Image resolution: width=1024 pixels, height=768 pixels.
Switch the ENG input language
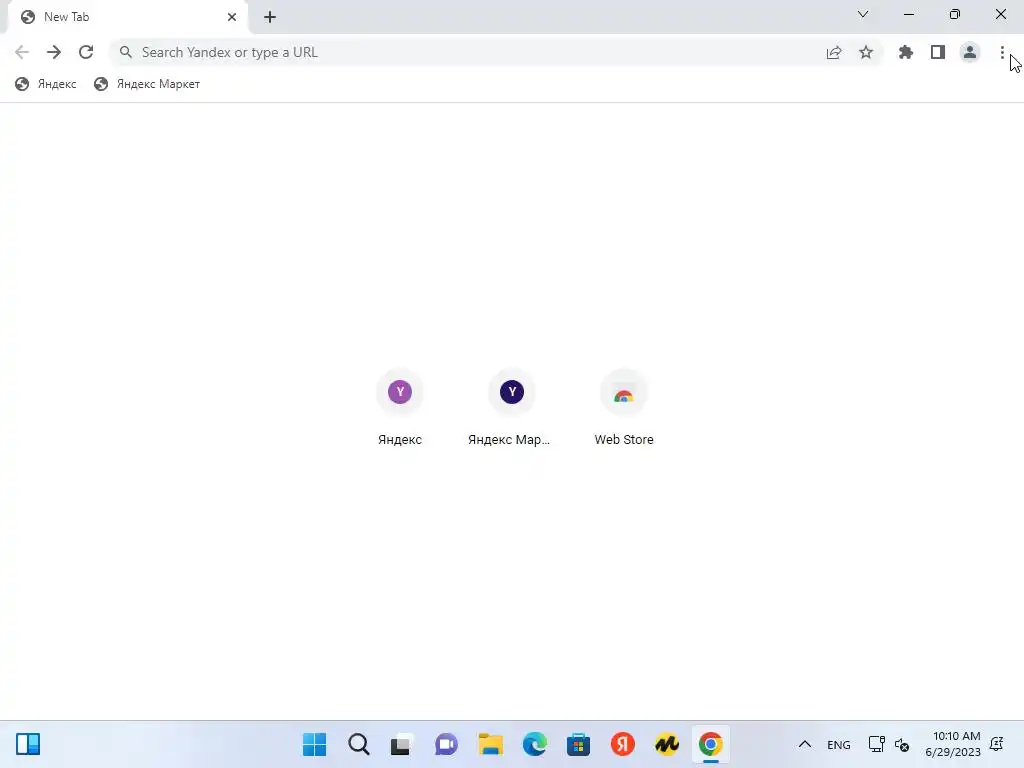point(839,744)
